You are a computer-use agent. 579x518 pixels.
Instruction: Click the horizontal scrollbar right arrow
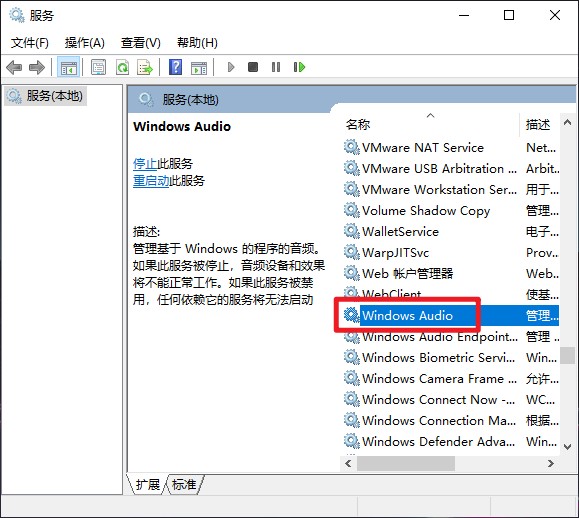point(551,463)
